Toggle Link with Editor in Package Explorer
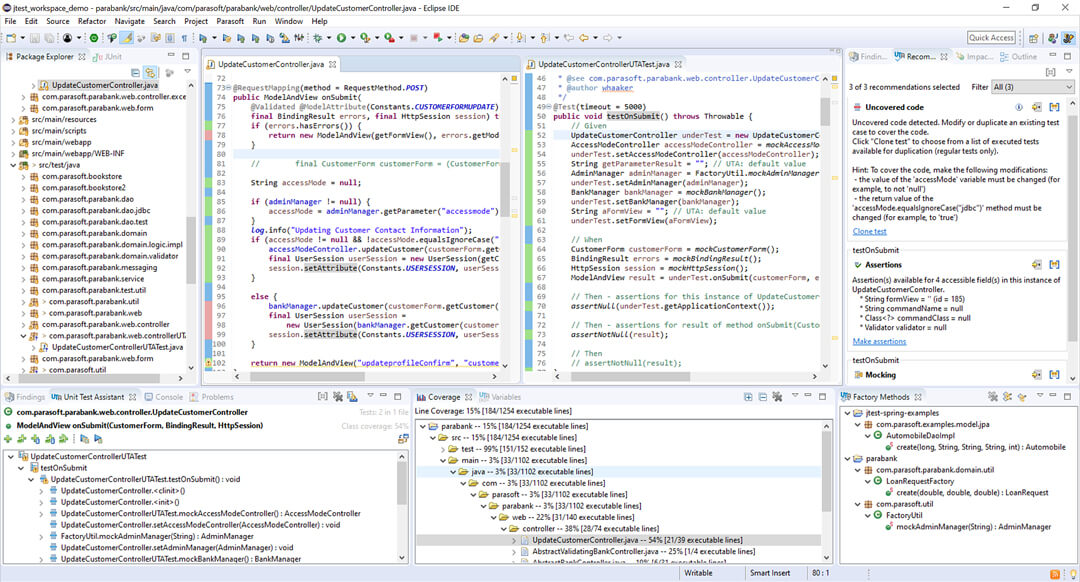Viewport: 1080px width, 582px height. point(150,72)
